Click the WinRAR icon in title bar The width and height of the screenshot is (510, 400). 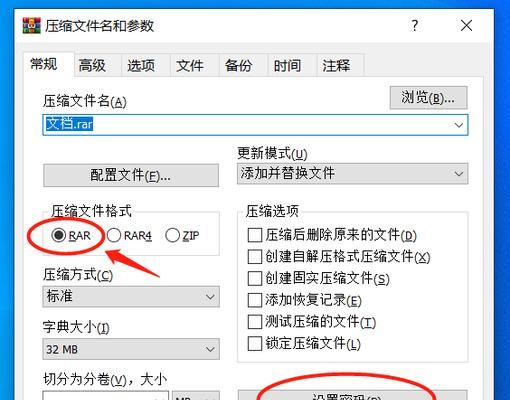point(31,26)
